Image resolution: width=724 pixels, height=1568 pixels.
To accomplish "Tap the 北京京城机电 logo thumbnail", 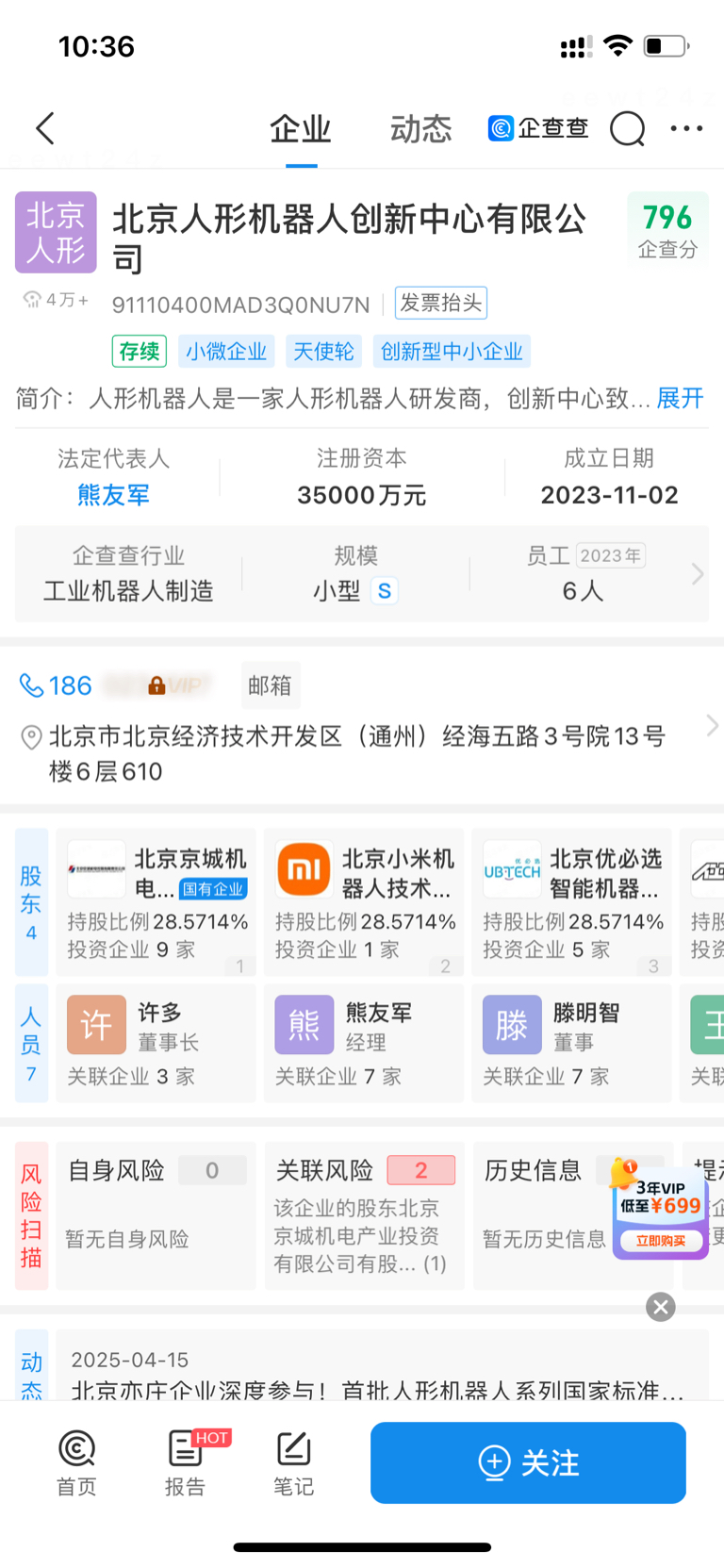I will 96,869.
